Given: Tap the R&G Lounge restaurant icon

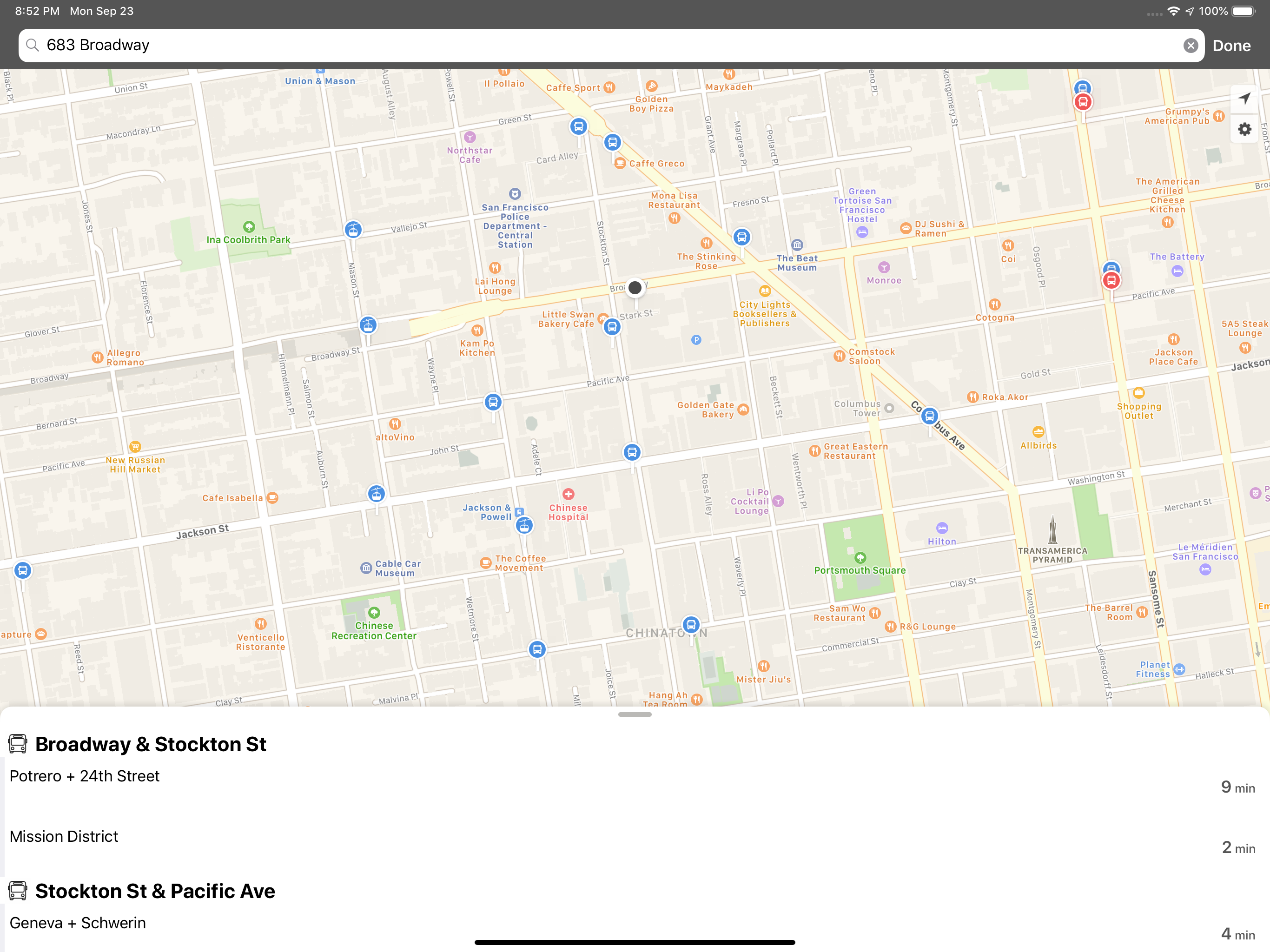Looking at the screenshot, I should (891, 627).
